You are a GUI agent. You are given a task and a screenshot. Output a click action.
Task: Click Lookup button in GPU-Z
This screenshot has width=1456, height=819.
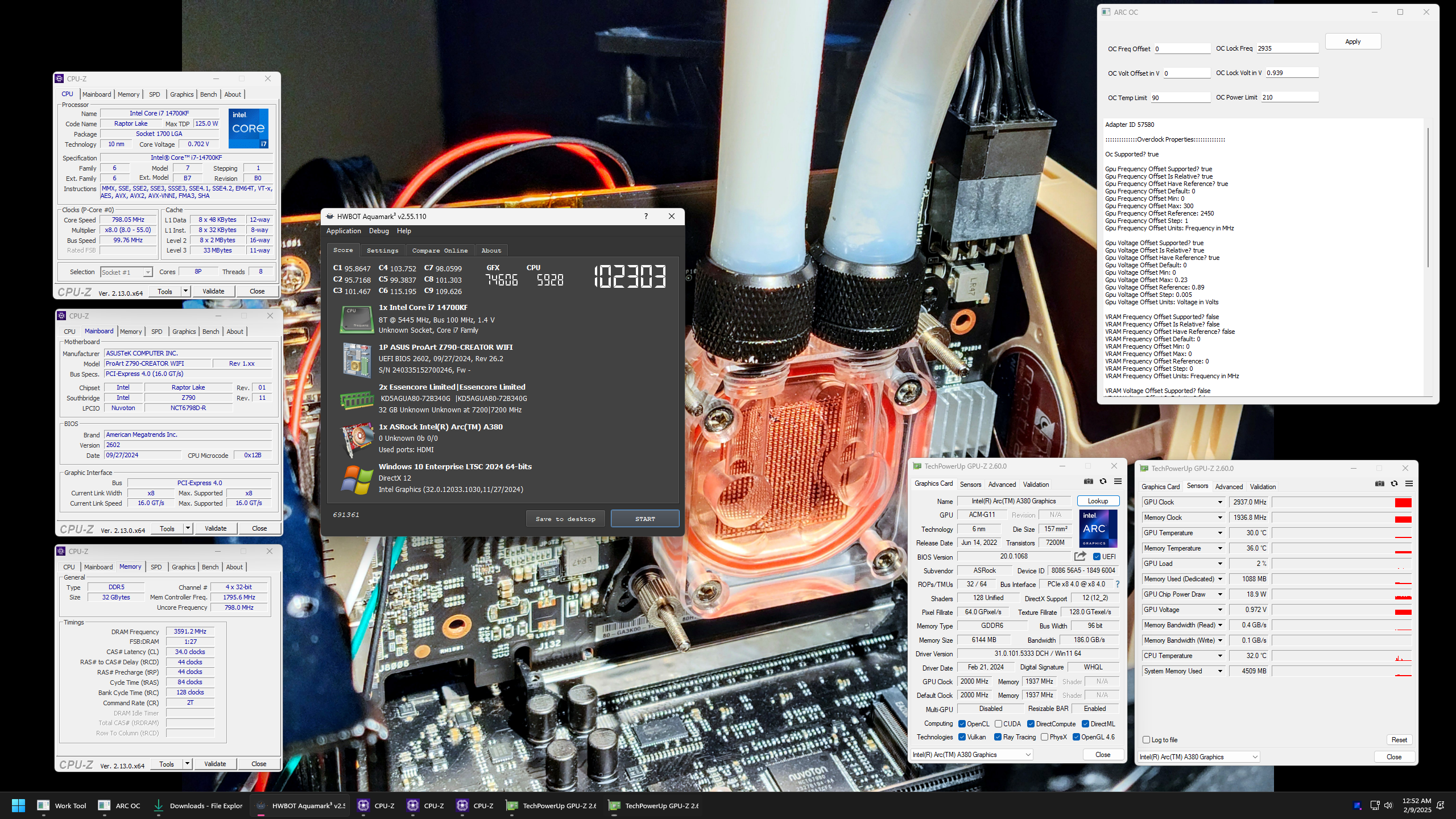tap(1098, 501)
